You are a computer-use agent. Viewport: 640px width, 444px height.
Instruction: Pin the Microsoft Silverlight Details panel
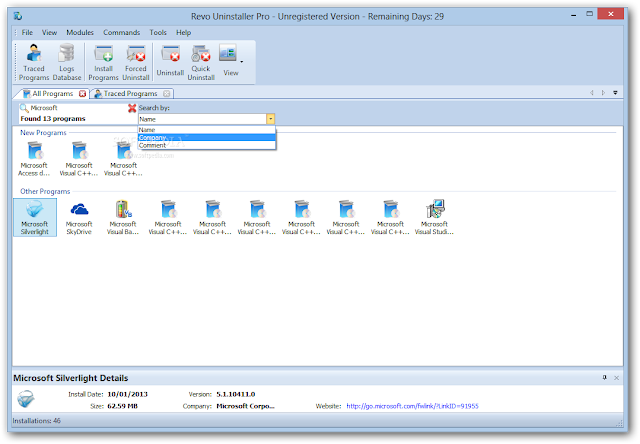coord(604,377)
